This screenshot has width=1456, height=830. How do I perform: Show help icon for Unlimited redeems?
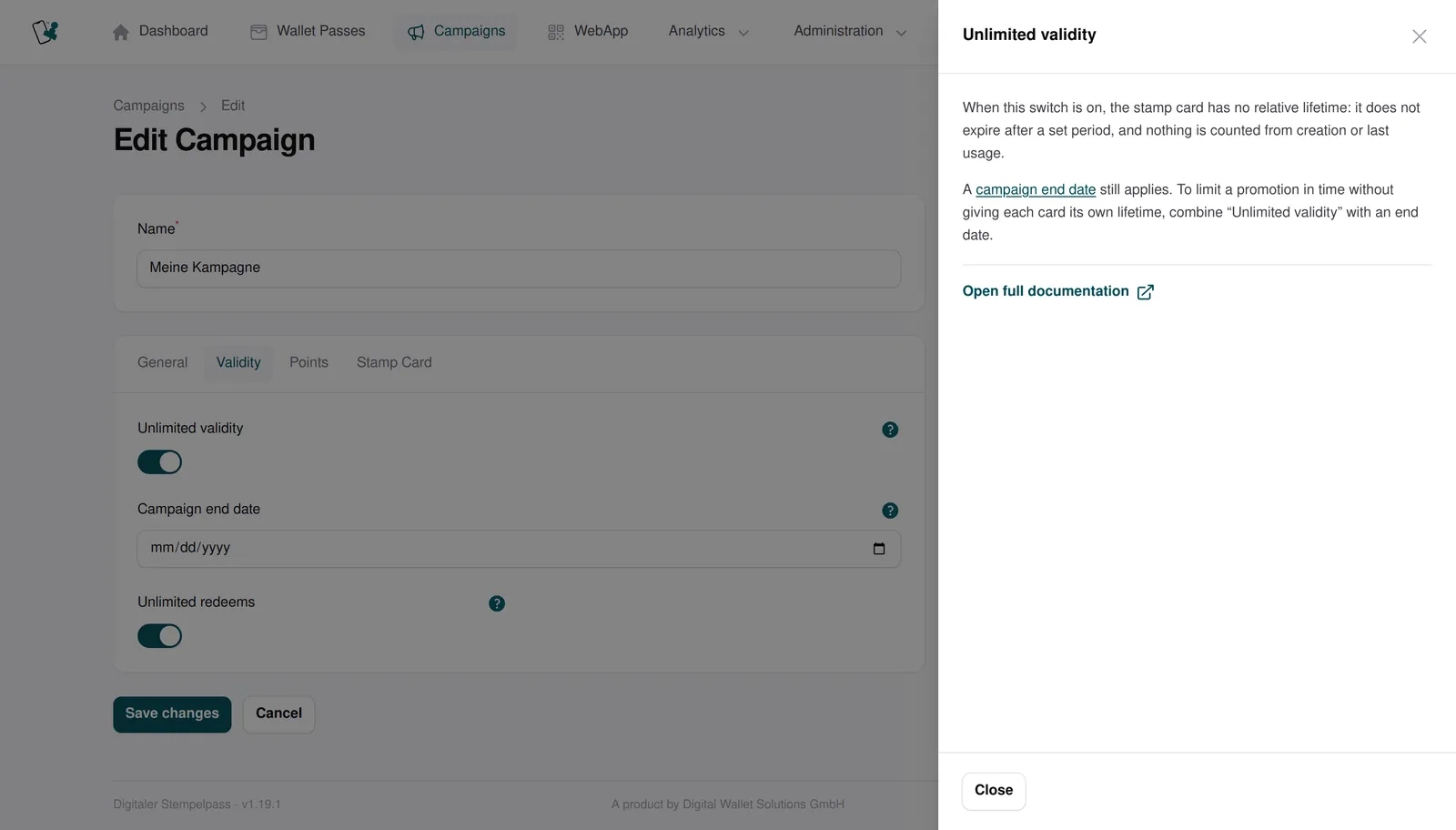tap(497, 603)
